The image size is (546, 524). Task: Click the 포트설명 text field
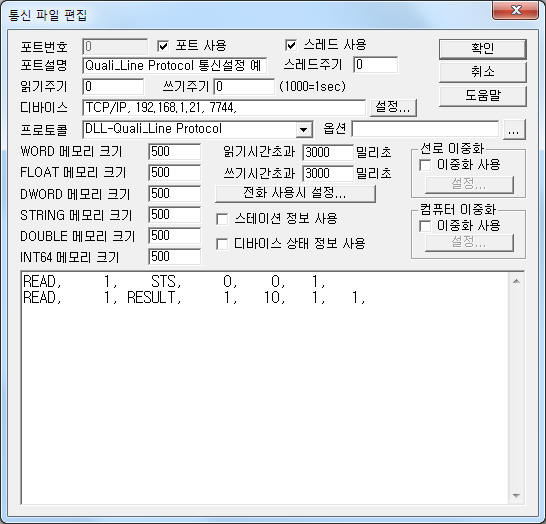175,65
